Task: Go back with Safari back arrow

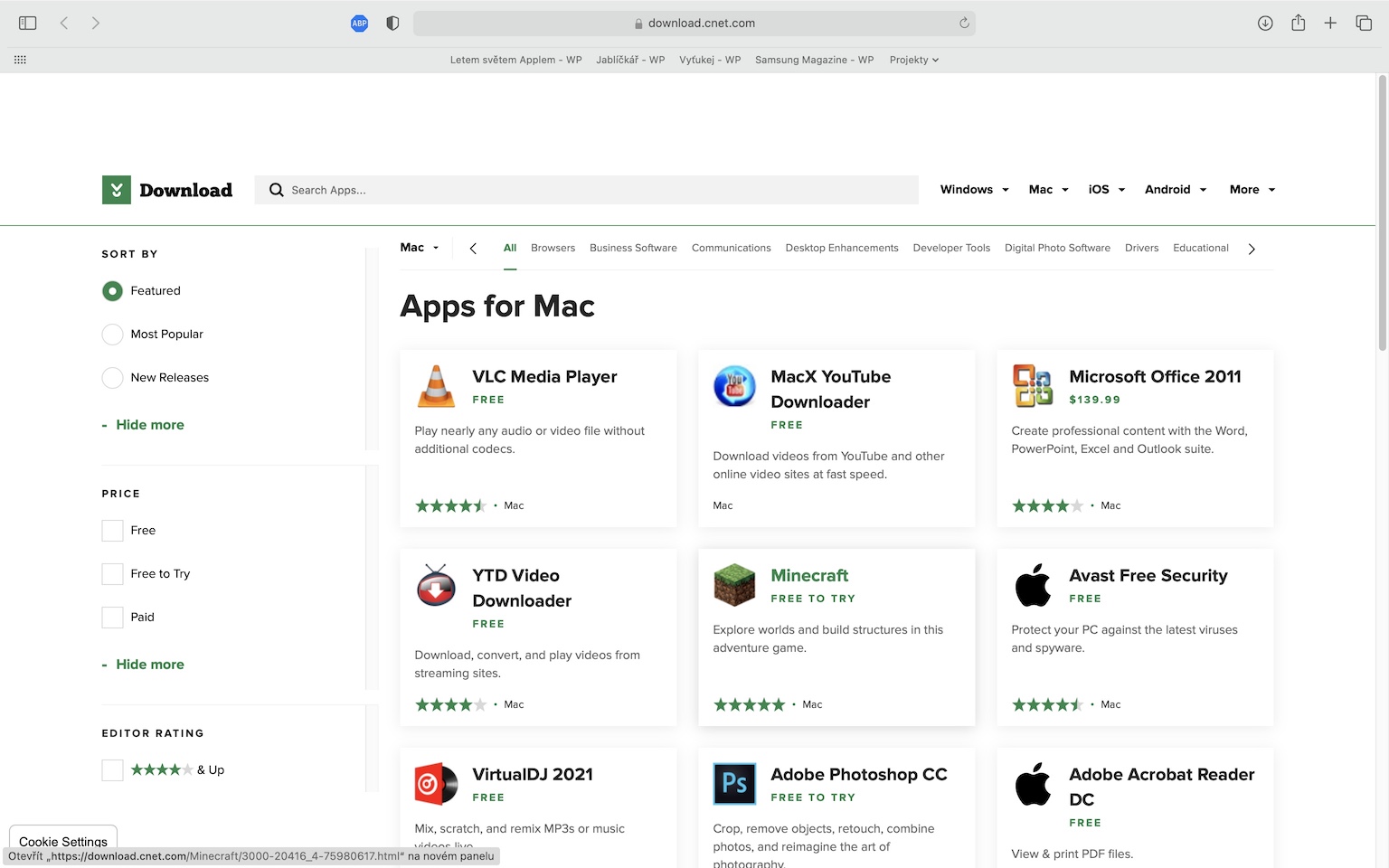Action: pos(64,24)
